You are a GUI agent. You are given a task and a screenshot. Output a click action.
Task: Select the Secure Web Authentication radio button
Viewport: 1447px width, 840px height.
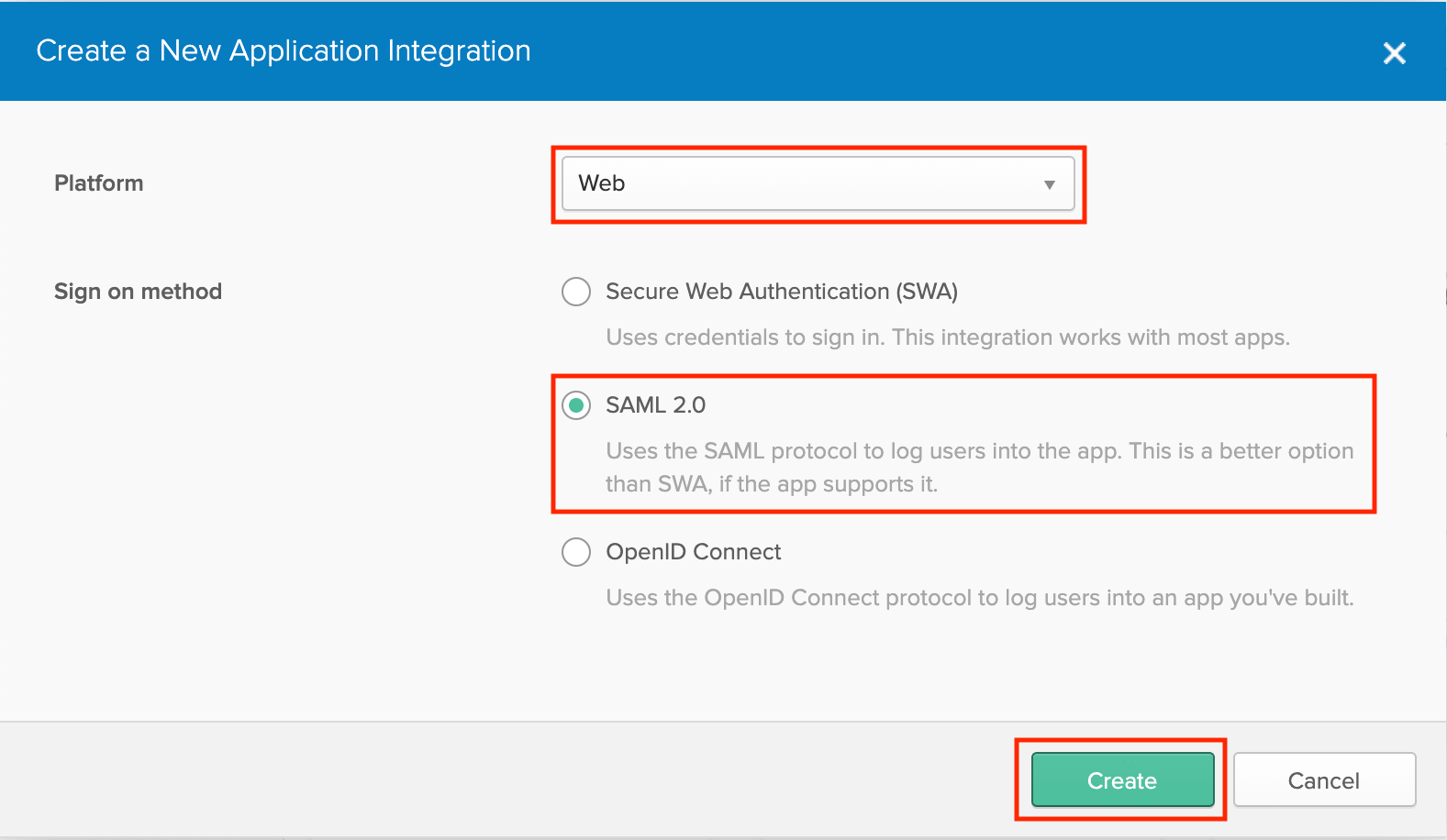point(576,292)
